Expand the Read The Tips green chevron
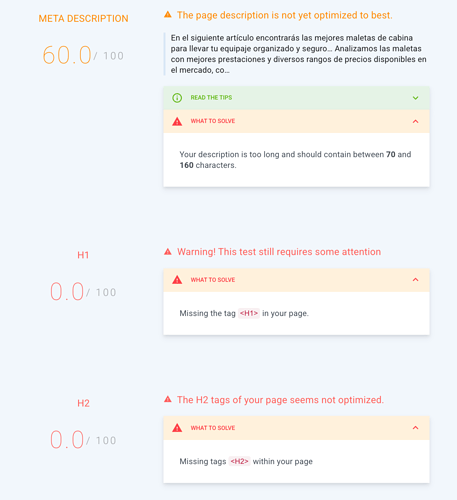457x500 pixels. (415, 98)
